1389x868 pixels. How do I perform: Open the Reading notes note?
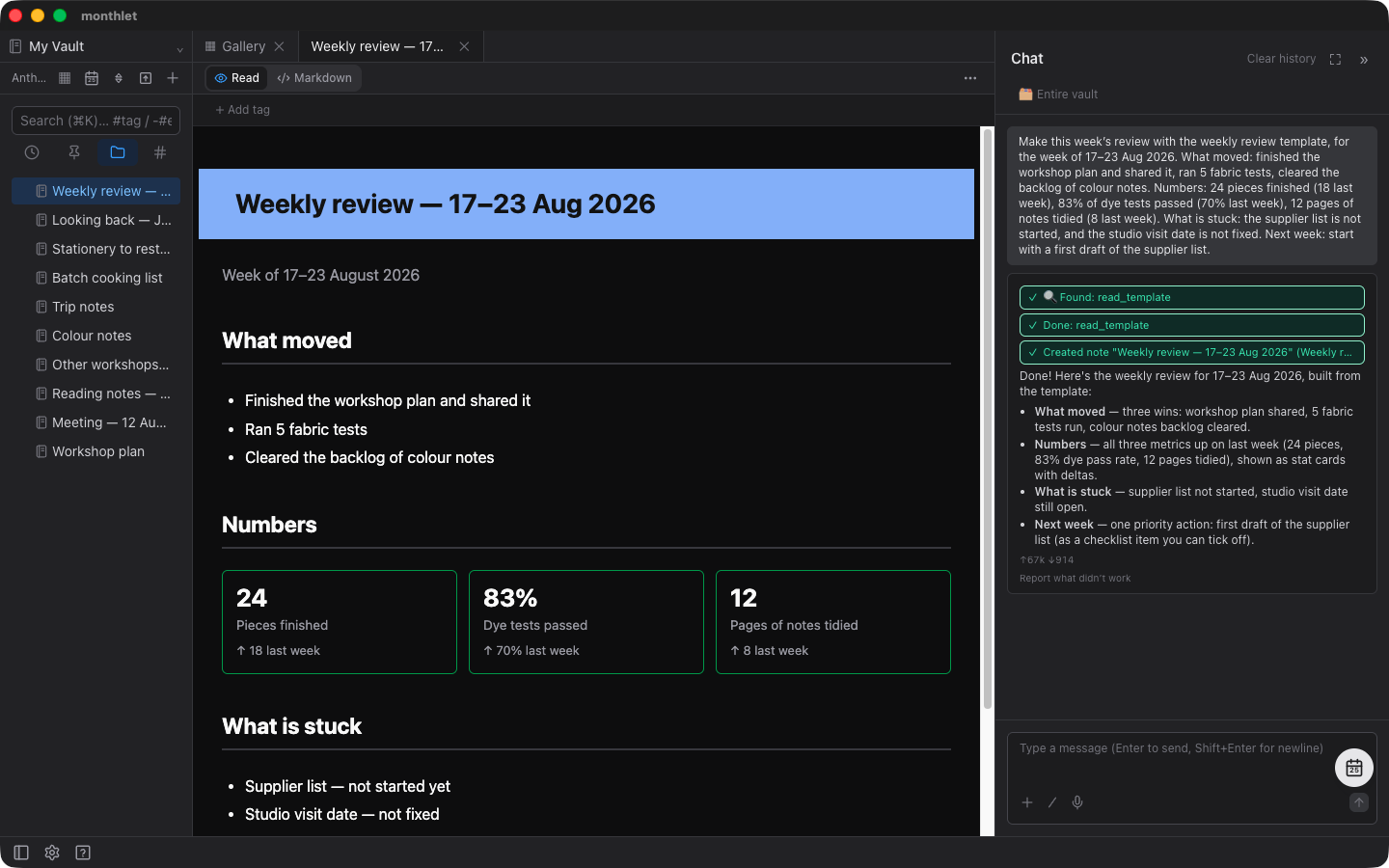95,393
